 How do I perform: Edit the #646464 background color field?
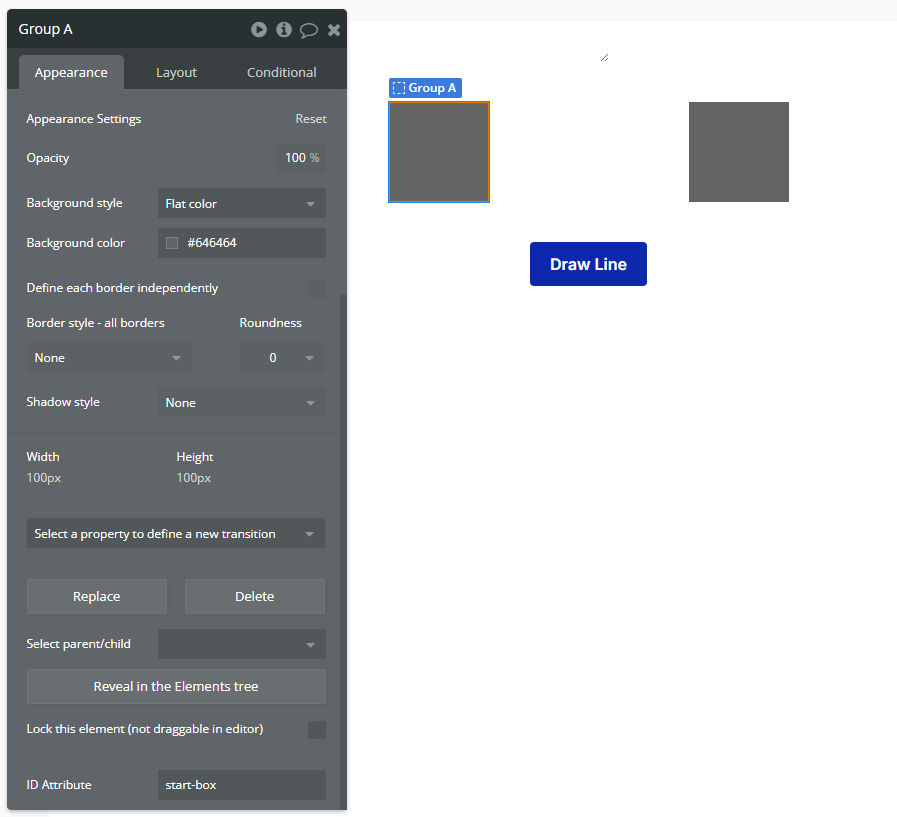[x=241, y=243]
